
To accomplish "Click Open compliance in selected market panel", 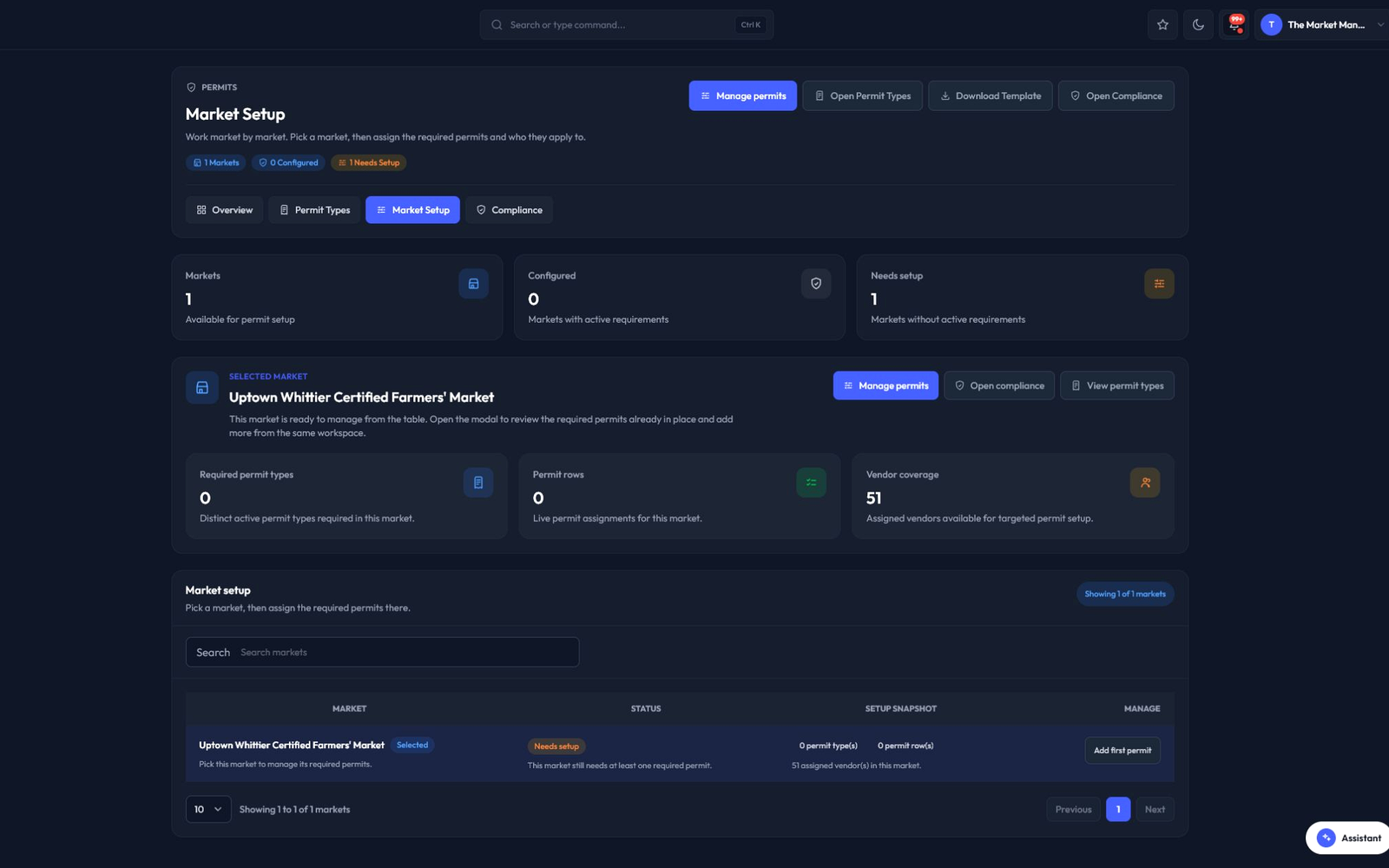I will [999, 385].
